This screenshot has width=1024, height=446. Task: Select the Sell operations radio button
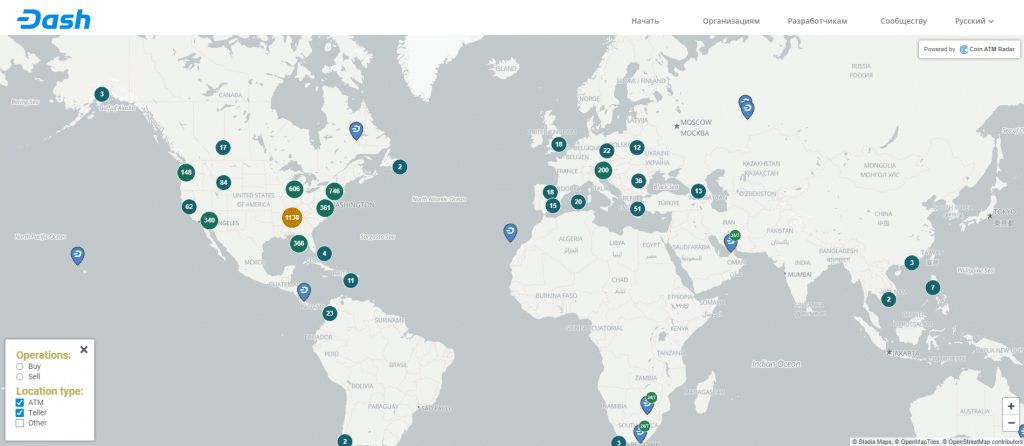(20, 377)
